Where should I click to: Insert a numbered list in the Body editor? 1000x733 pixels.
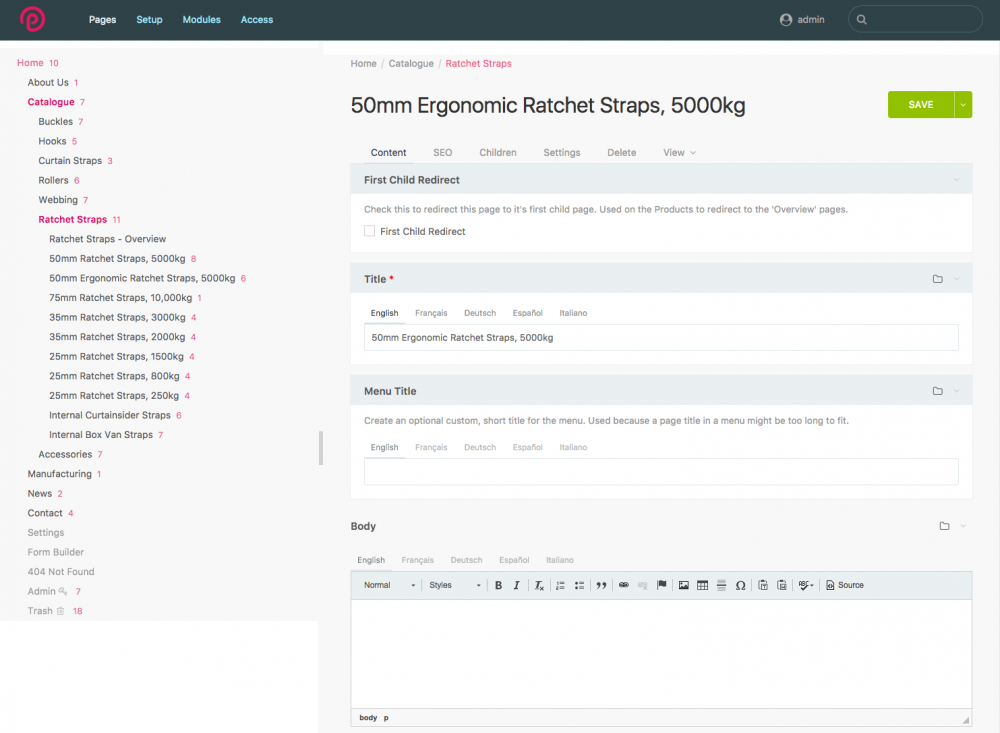560,585
